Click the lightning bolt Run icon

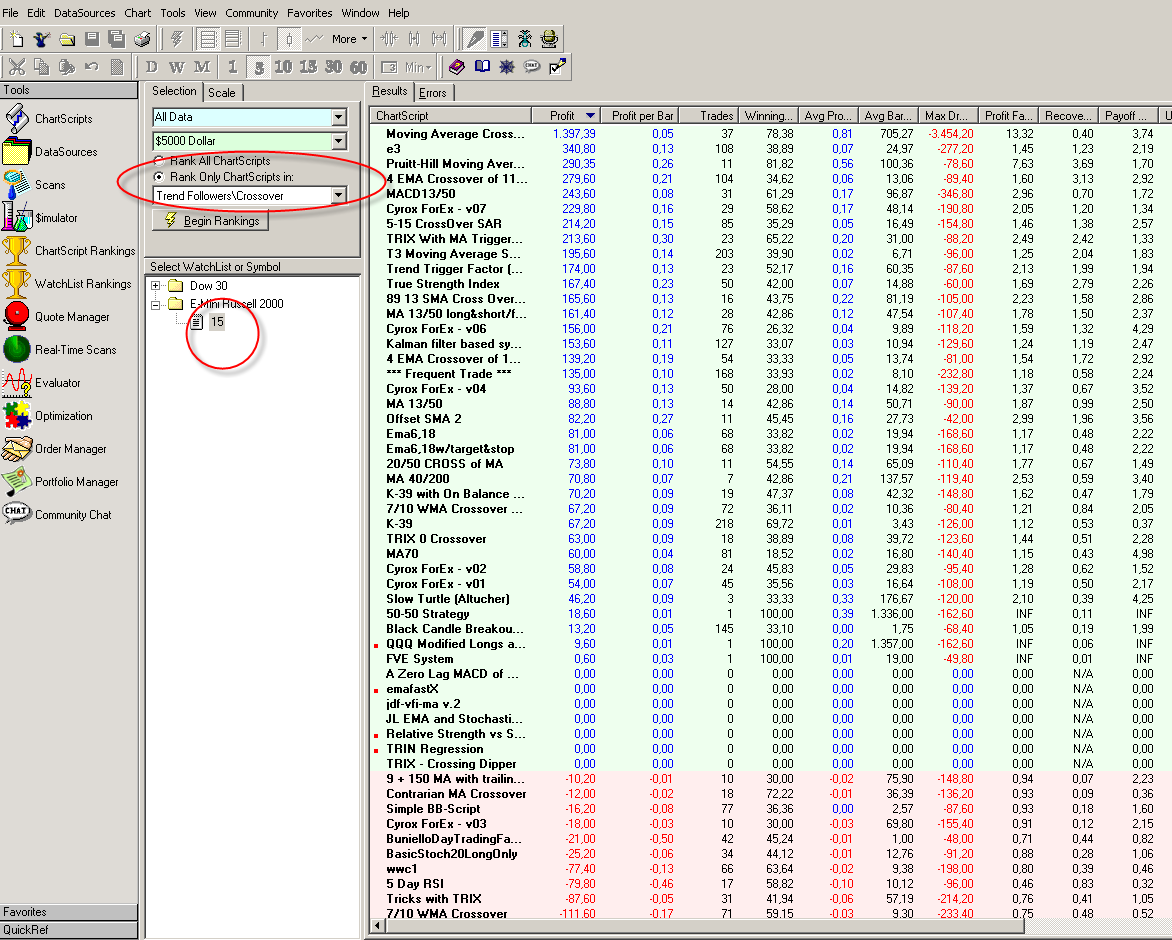pos(177,39)
